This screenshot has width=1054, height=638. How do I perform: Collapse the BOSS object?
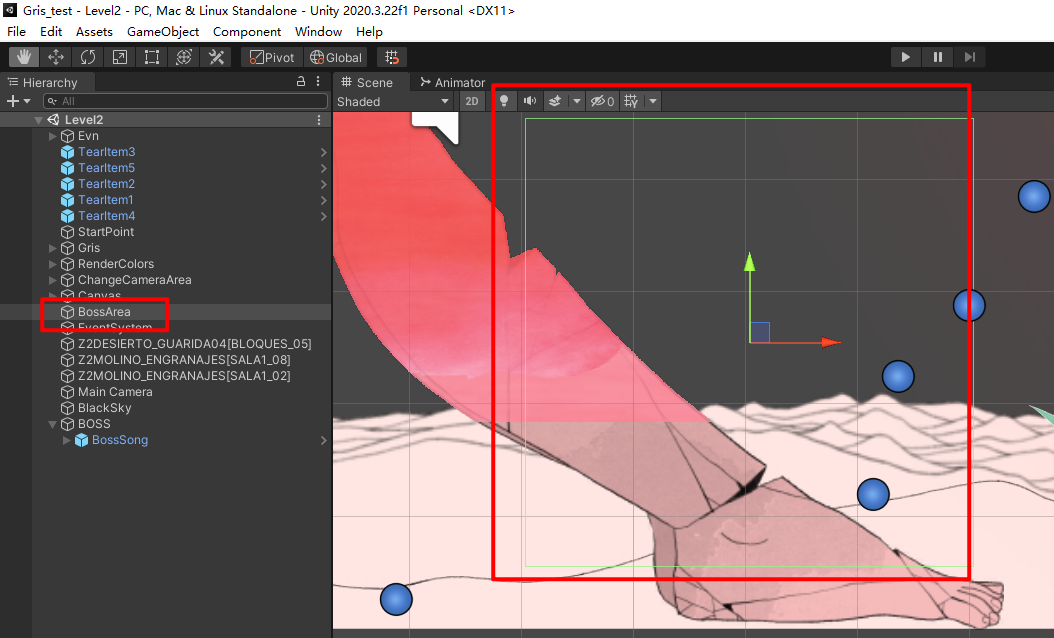click(52, 424)
